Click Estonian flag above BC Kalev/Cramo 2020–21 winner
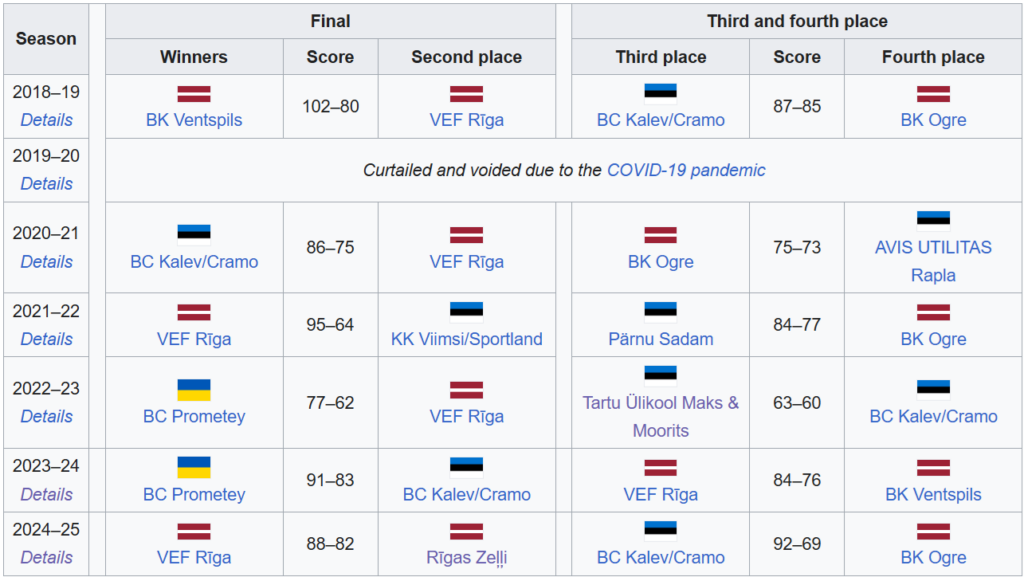1024x577 pixels. pos(194,235)
